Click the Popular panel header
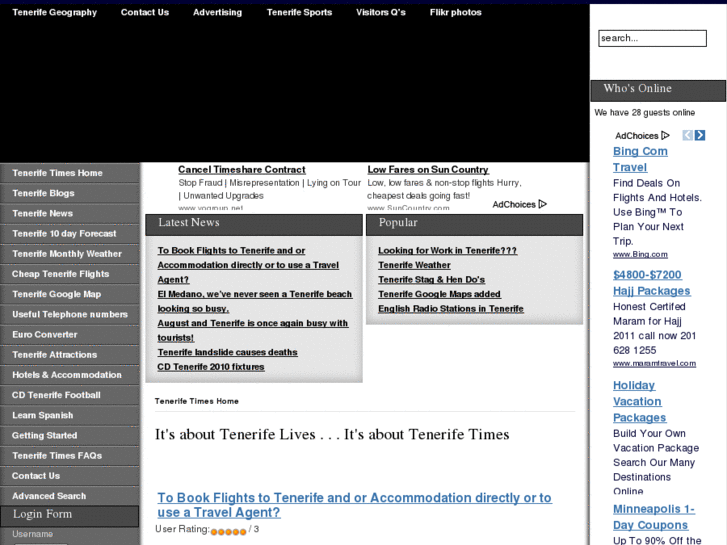Screen dimensions: 727x545 [474, 224]
